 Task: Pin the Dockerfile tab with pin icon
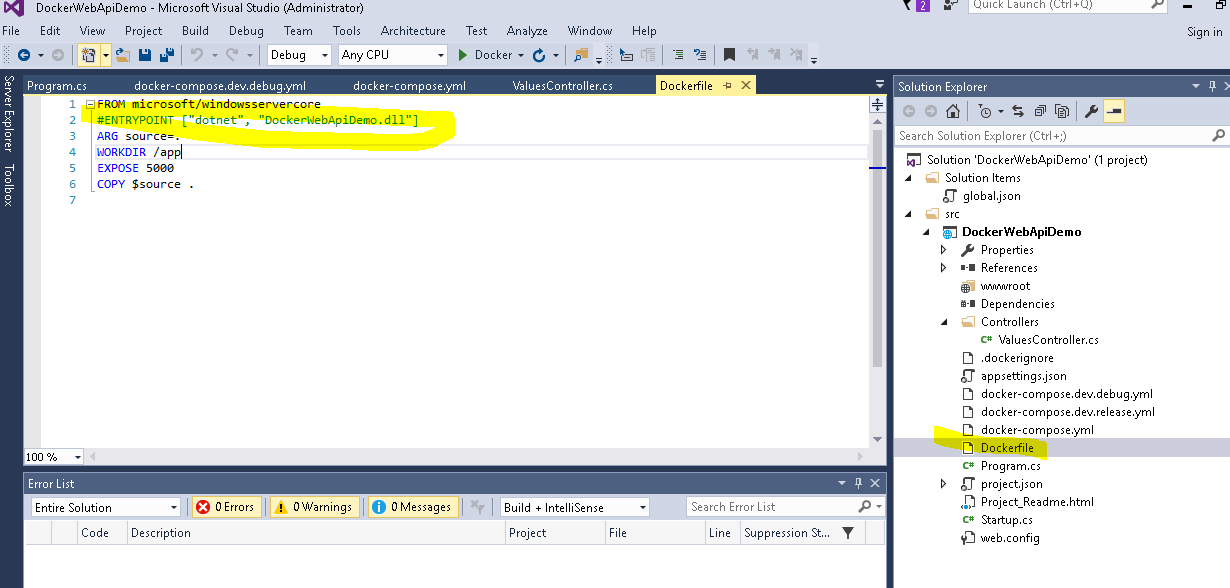tap(727, 86)
